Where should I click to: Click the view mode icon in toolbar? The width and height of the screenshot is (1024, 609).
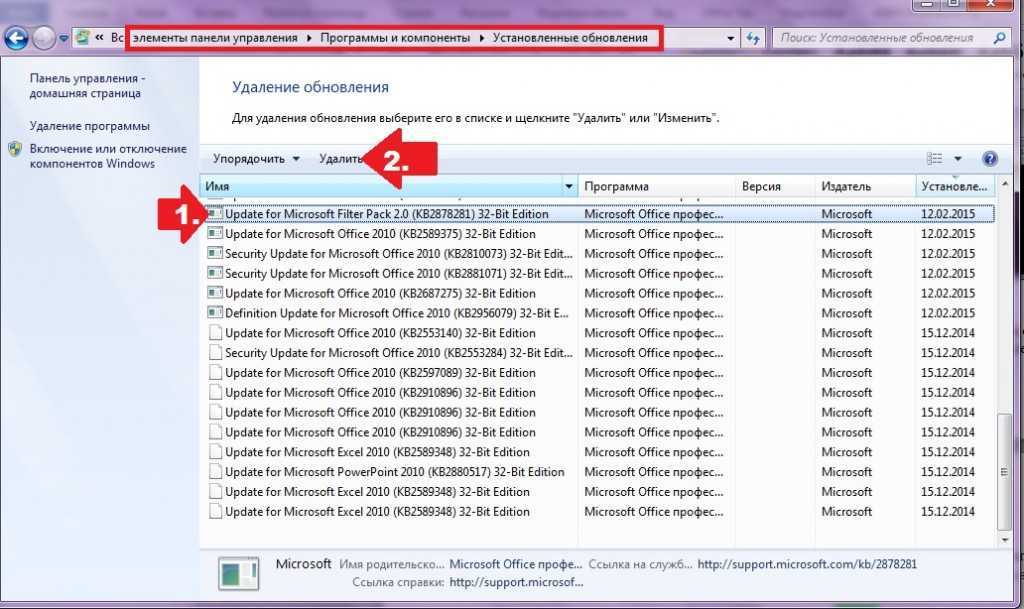935,159
